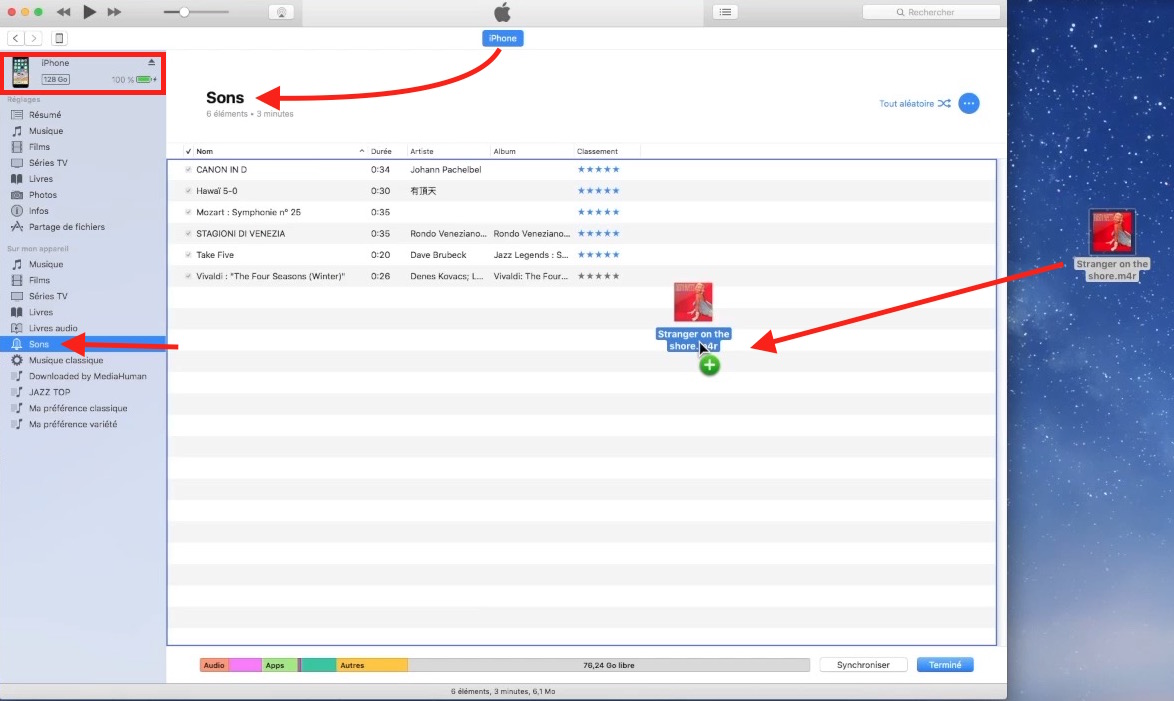The image size is (1174, 701).
Task: Sort the list by Durée column
Action: click(x=381, y=151)
